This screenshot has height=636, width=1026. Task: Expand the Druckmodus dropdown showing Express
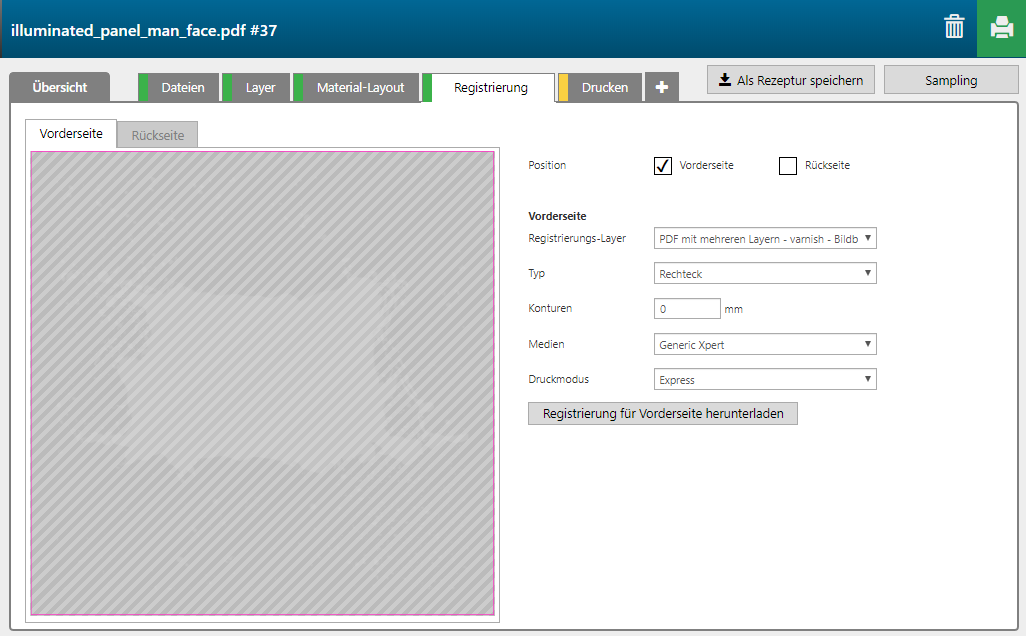(x=765, y=380)
